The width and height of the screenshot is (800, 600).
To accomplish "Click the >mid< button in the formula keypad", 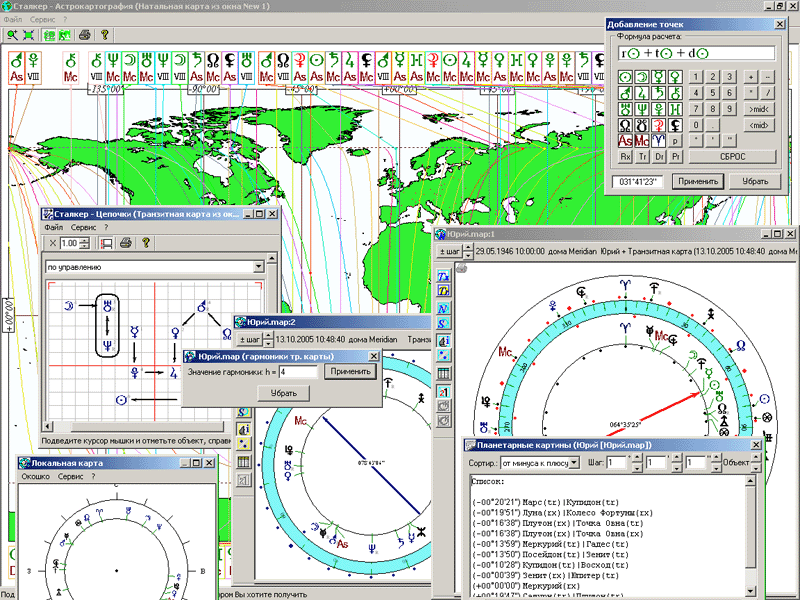I will coord(759,109).
